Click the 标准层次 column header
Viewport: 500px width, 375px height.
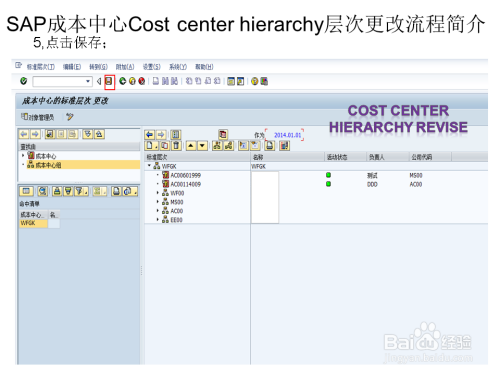(197, 157)
